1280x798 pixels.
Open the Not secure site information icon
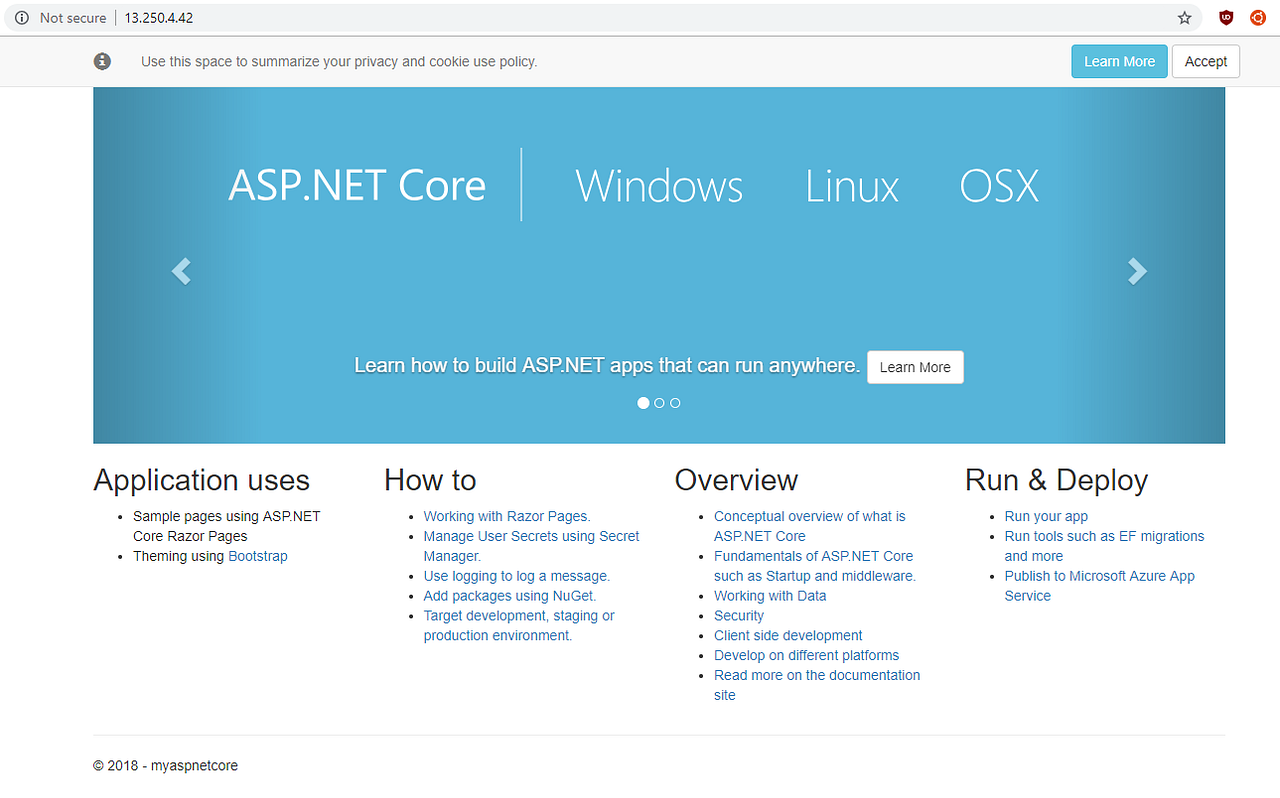[x=21, y=17]
